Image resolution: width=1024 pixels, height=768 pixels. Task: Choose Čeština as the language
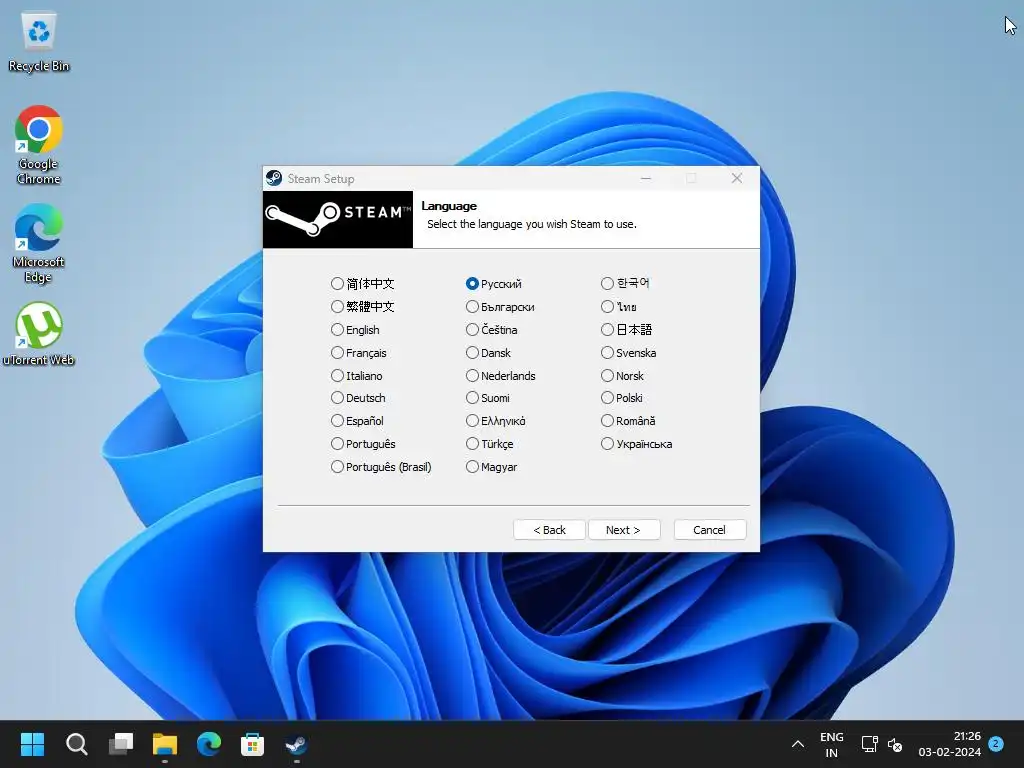(x=492, y=330)
